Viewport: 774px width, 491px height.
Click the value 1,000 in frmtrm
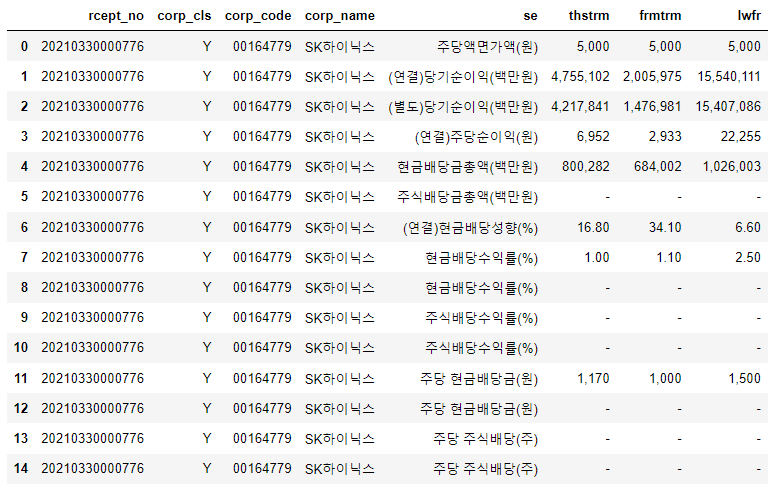(665, 378)
